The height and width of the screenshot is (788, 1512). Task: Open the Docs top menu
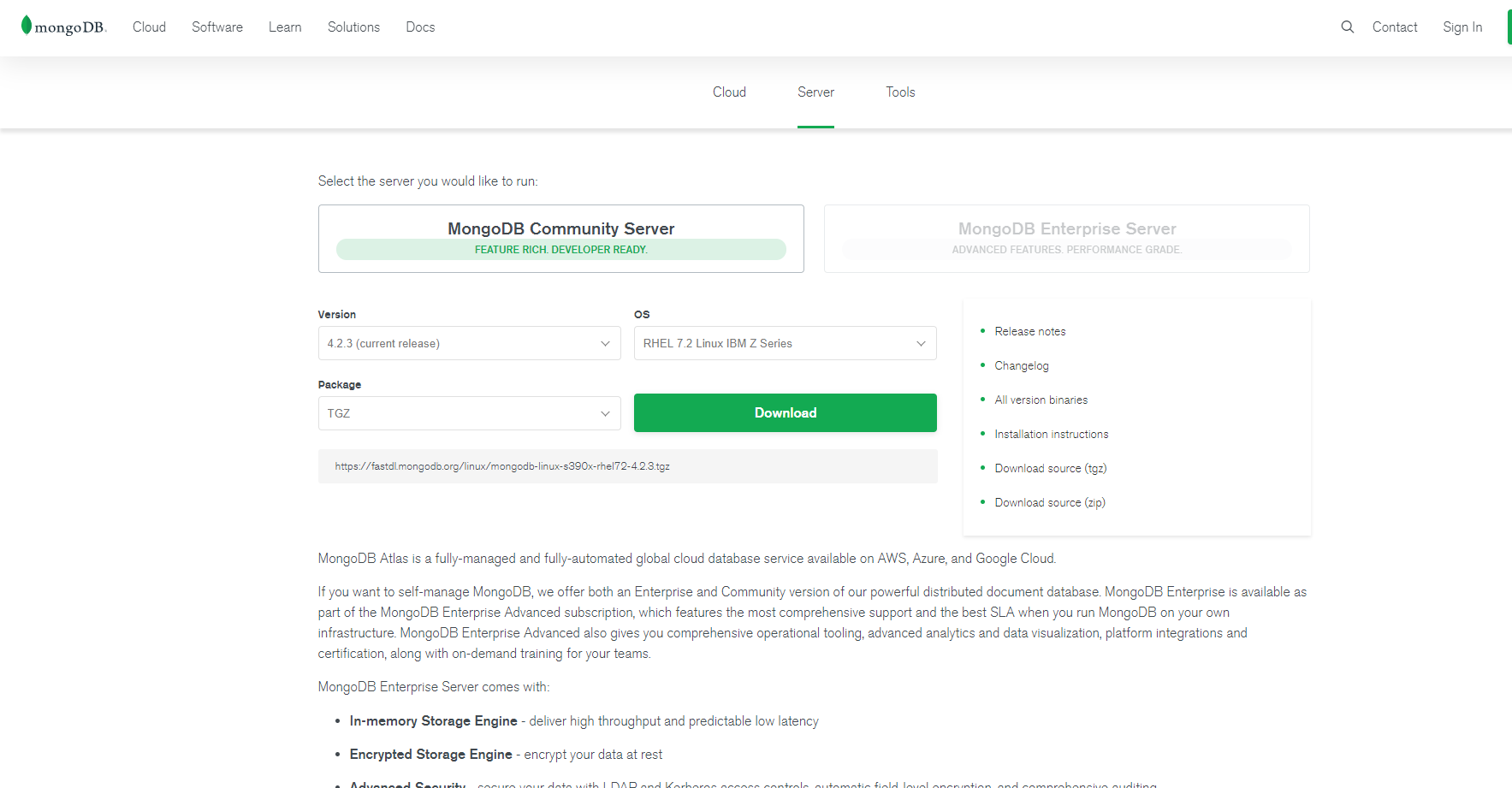pyautogui.click(x=420, y=27)
